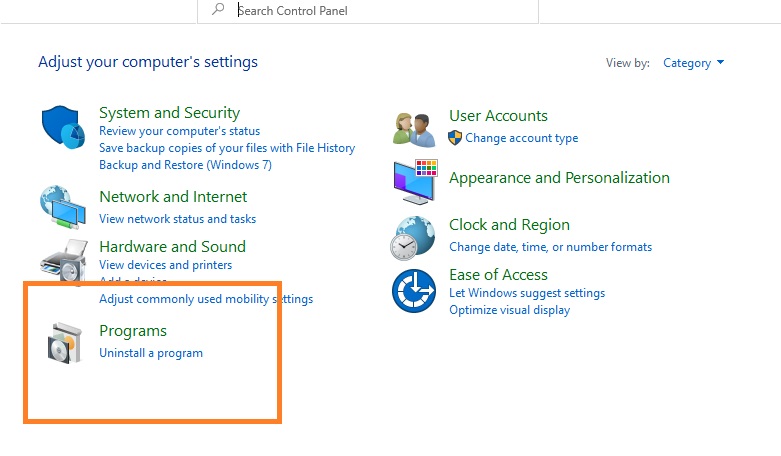
Task: Click Change account type link
Action: (x=521, y=138)
